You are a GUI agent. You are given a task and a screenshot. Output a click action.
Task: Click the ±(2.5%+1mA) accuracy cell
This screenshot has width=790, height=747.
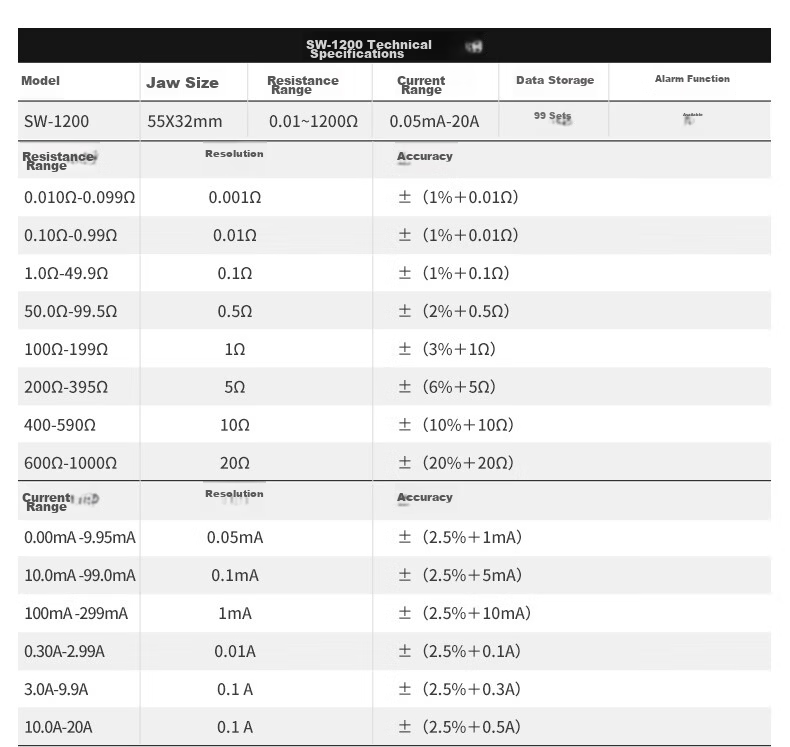pos(460,537)
